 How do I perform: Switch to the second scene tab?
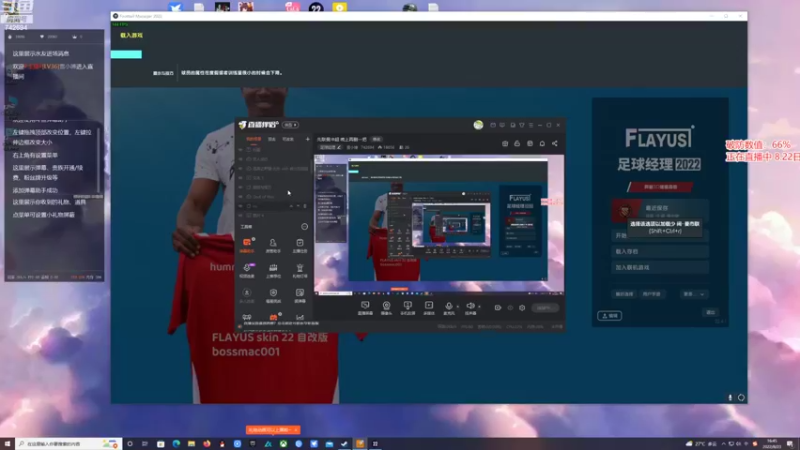272,139
